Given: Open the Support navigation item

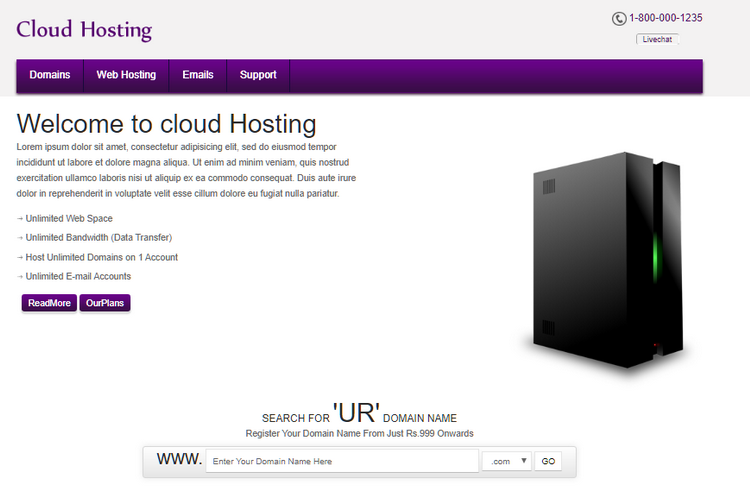Looking at the screenshot, I should pyautogui.click(x=258, y=75).
